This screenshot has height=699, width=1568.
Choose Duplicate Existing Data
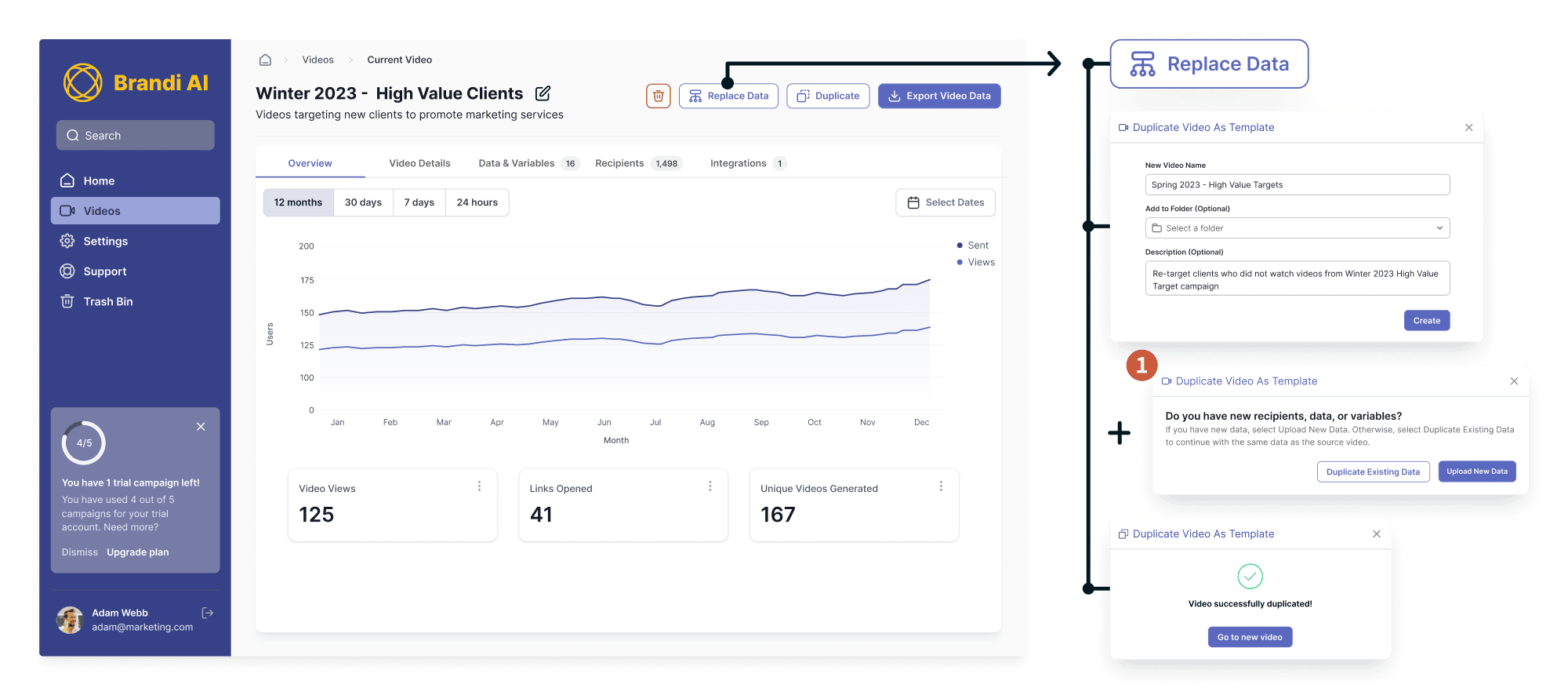[x=1374, y=471]
